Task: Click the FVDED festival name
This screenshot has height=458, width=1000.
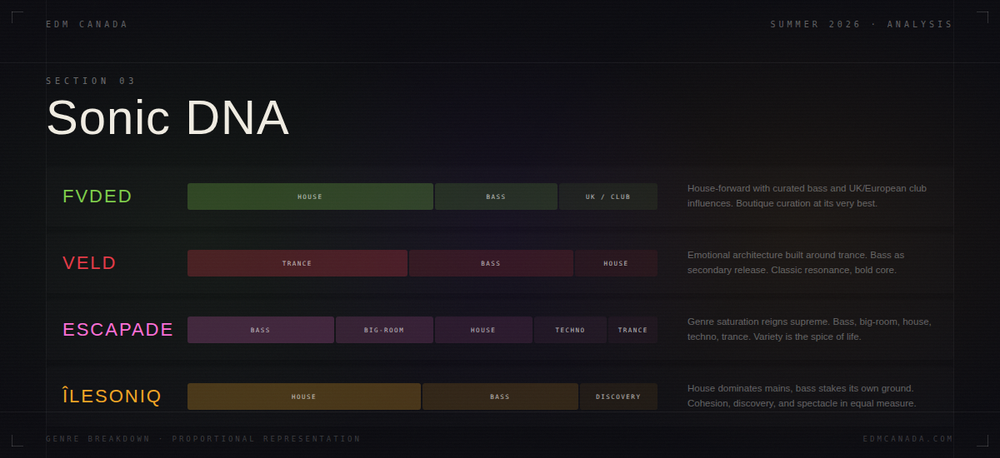Action: [x=98, y=196]
